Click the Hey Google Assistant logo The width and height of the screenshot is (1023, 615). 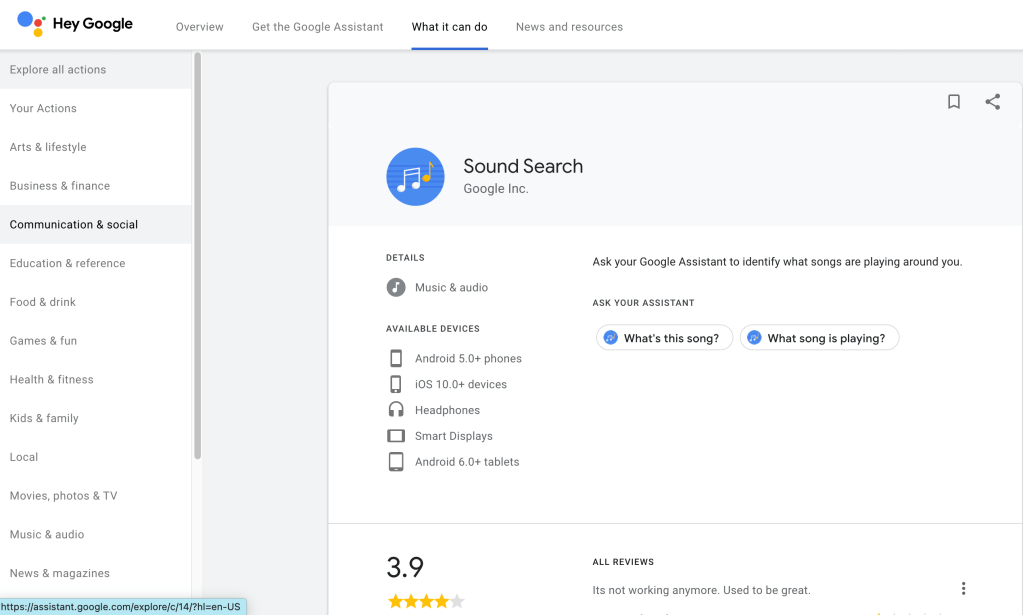(31, 25)
